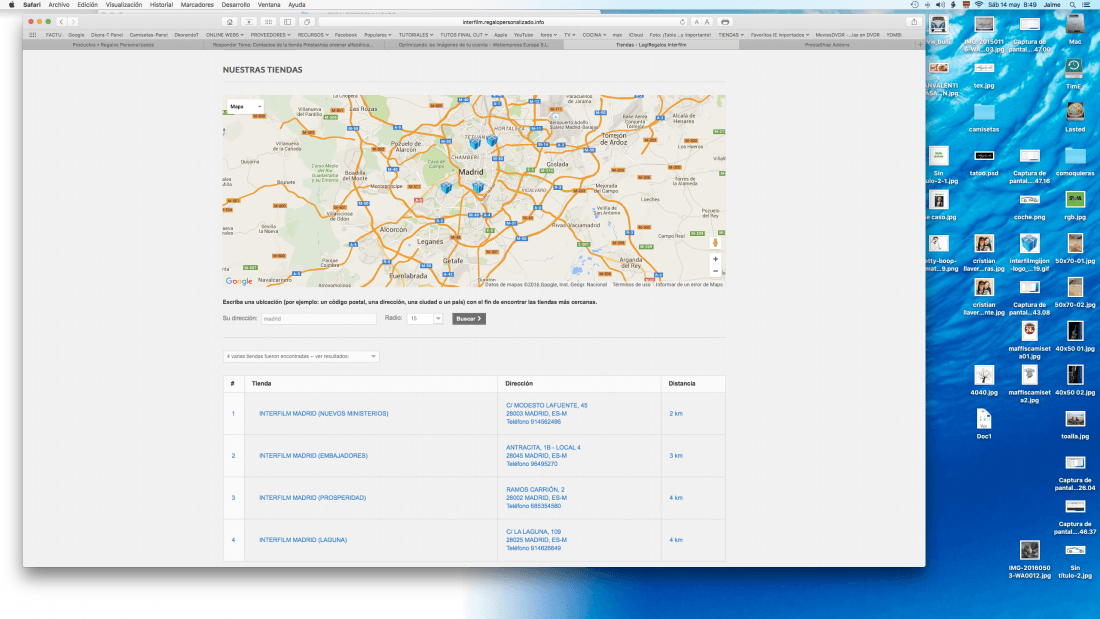Open the Google bookmark

pos(76,35)
